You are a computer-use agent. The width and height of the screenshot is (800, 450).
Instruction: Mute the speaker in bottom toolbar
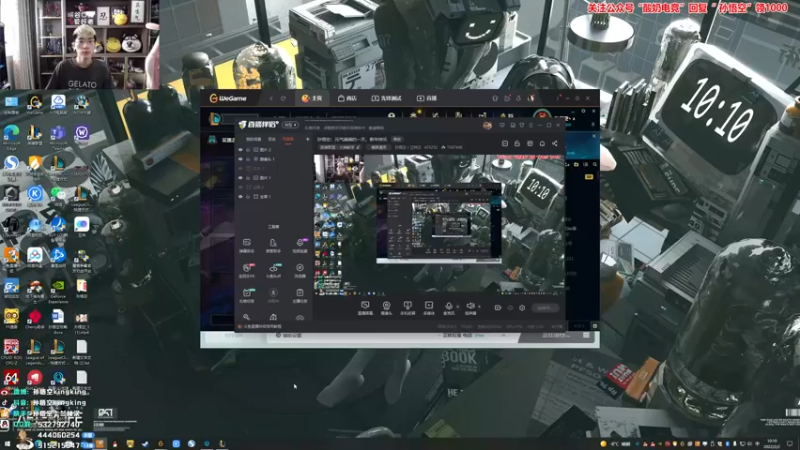point(470,308)
